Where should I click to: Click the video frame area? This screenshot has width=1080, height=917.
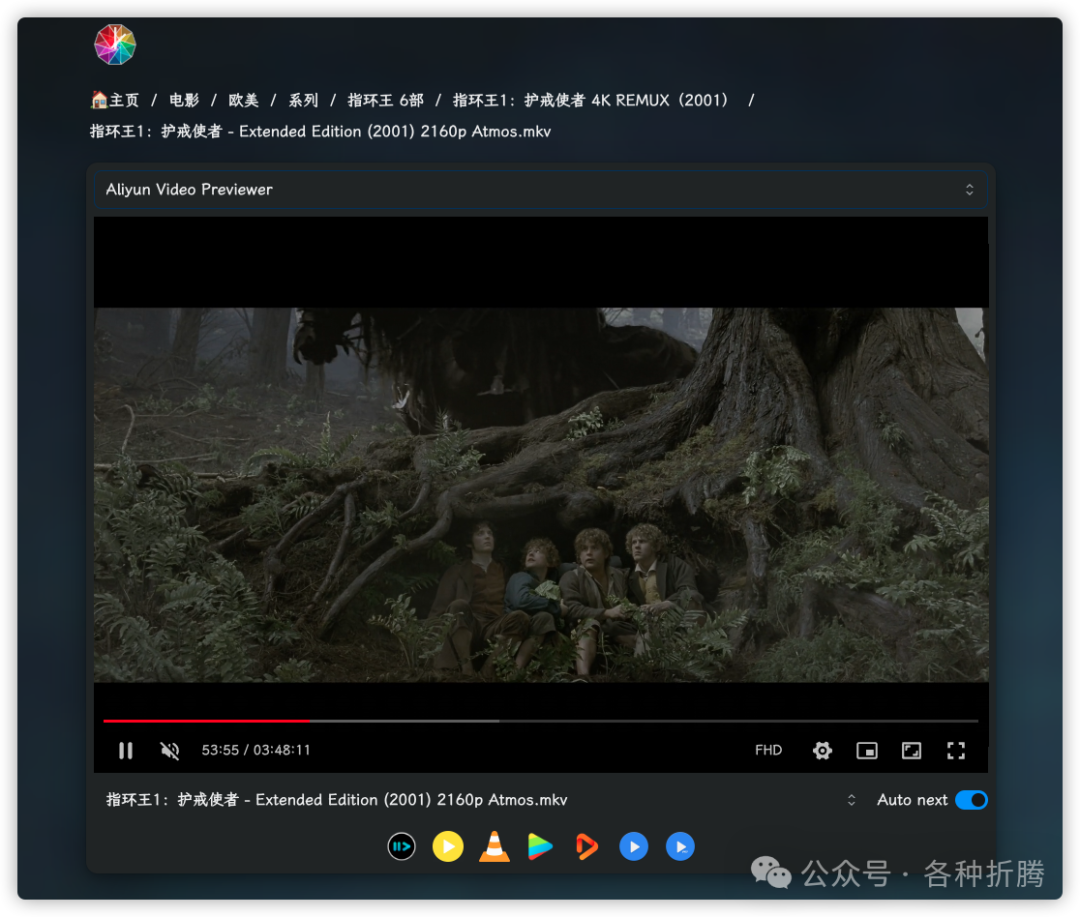[541, 495]
